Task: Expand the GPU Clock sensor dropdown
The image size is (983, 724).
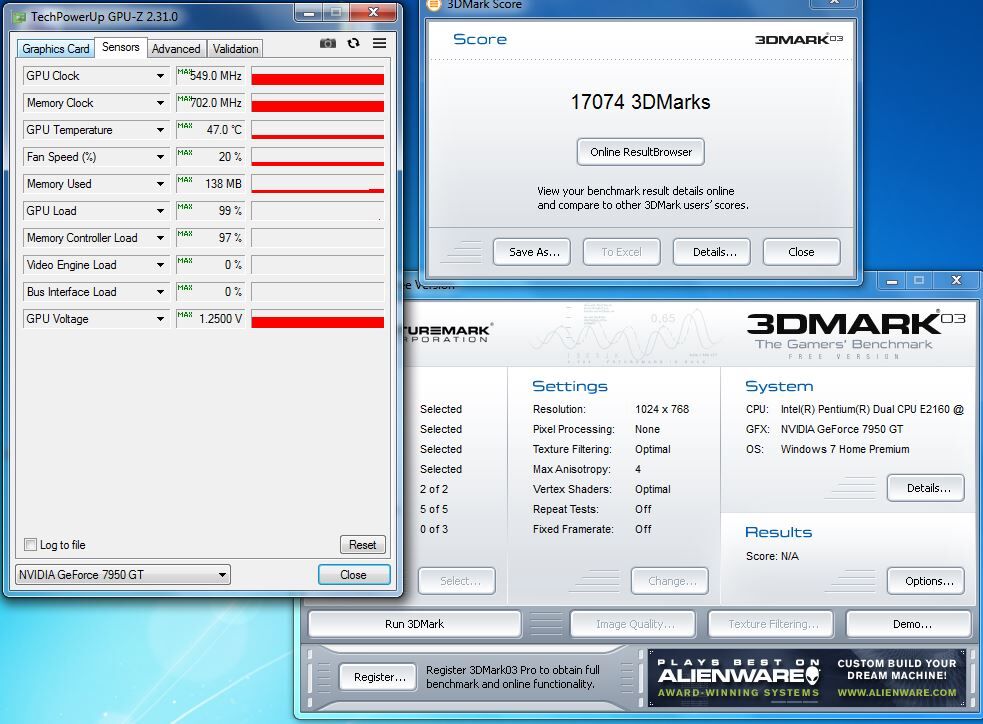Action: pos(160,76)
